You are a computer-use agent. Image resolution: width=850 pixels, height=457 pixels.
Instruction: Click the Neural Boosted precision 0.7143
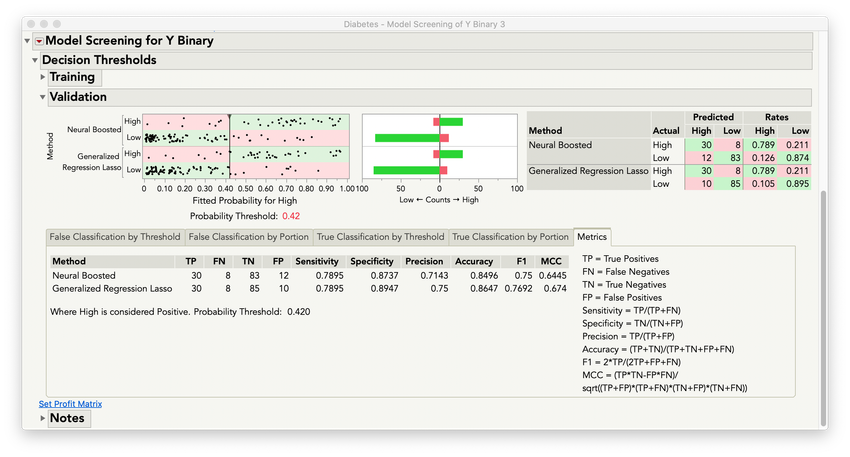tap(434, 276)
